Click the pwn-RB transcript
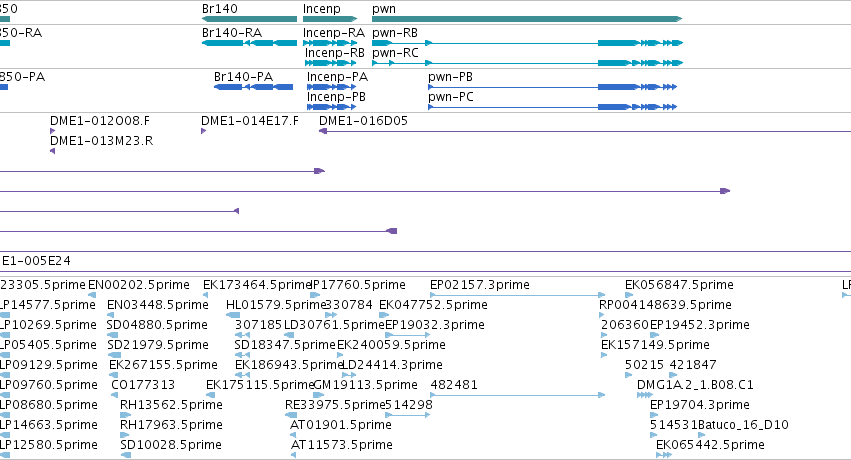Image resolution: width=851 pixels, height=460 pixels. pyautogui.click(x=527, y=43)
